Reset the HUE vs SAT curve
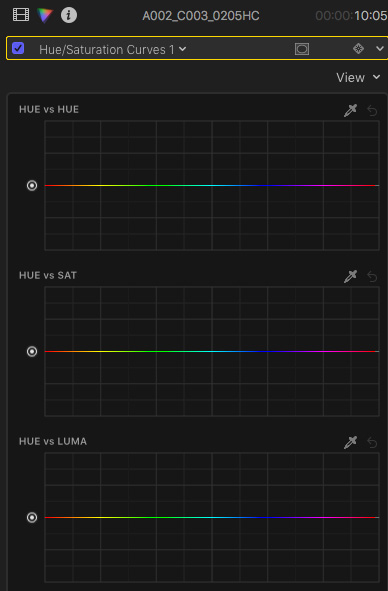Screen dimensions: 388x591 pos(372,277)
